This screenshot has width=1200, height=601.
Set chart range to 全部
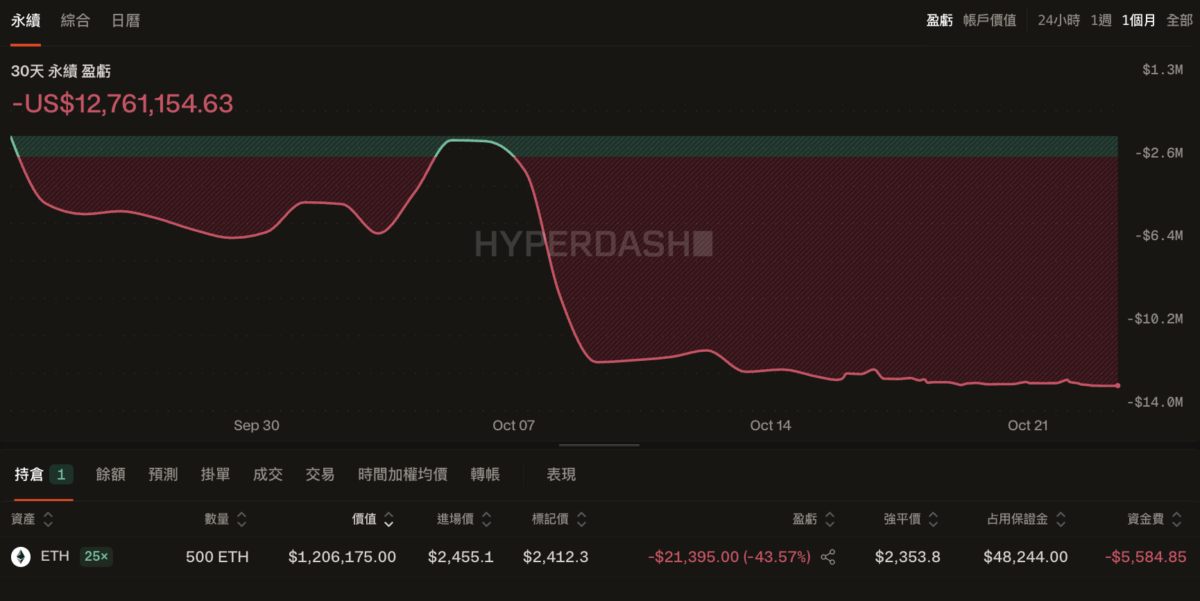tap(1179, 20)
